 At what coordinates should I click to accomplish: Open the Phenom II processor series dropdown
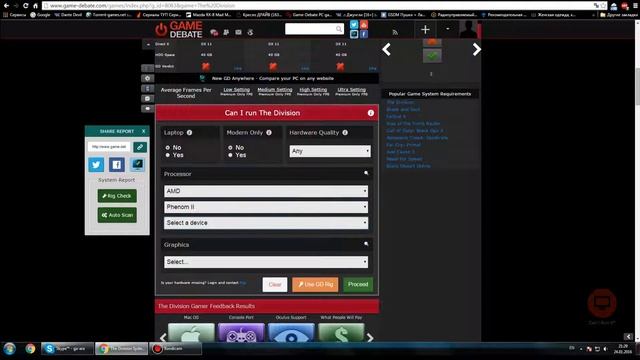[266, 207]
